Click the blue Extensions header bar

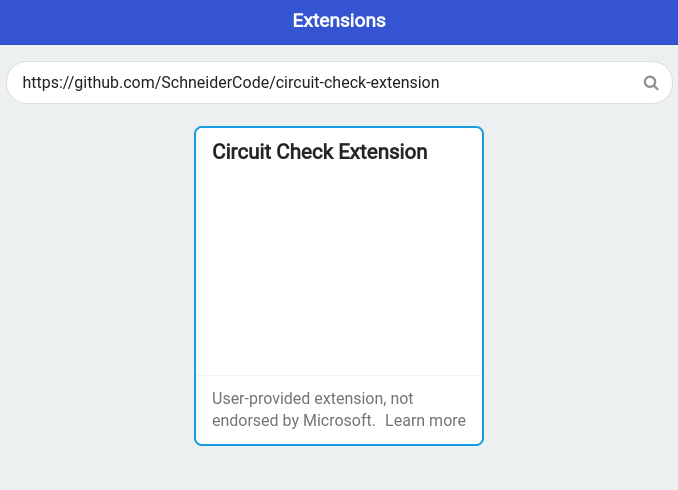[x=339, y=22]
